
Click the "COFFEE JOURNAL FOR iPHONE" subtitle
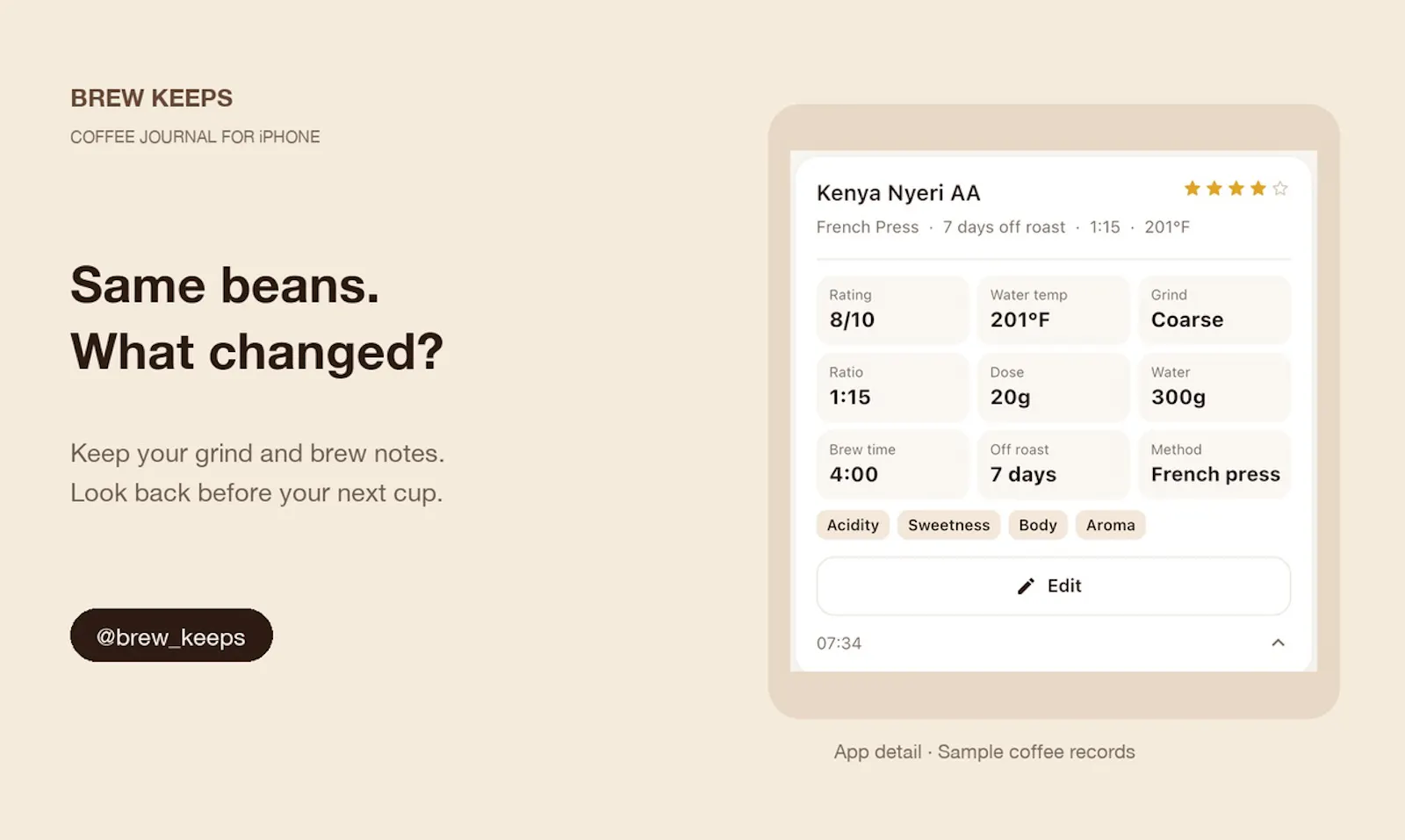point(195,137)
